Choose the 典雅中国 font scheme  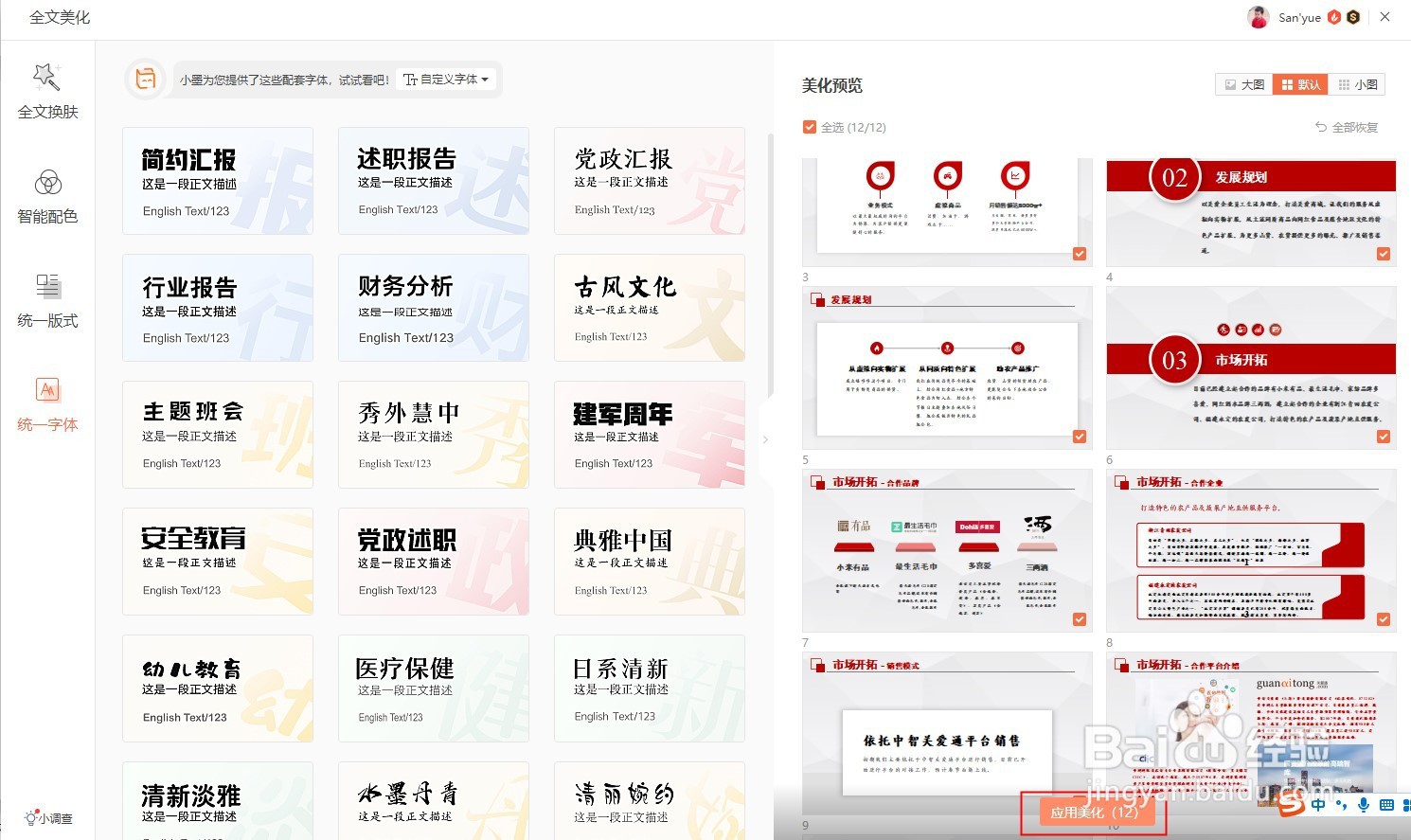(x=650, y=562)
